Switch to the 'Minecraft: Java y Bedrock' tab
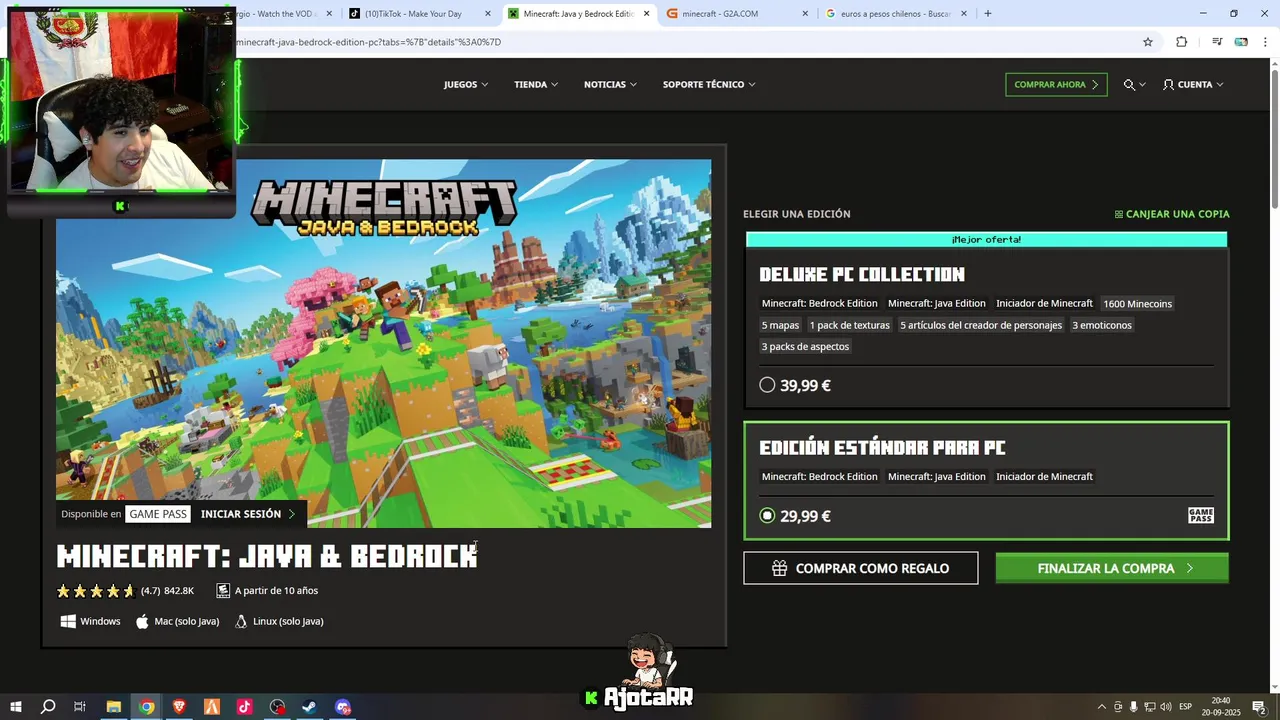This screenshot has height=720, width=1280. point(579,14)
